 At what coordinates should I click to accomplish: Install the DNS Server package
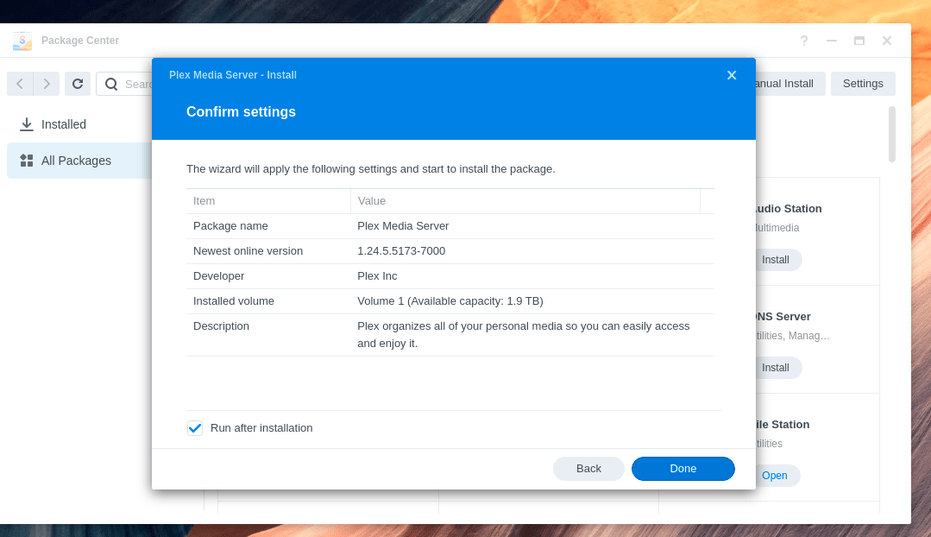pyautogui.click(x=778, y=368)
